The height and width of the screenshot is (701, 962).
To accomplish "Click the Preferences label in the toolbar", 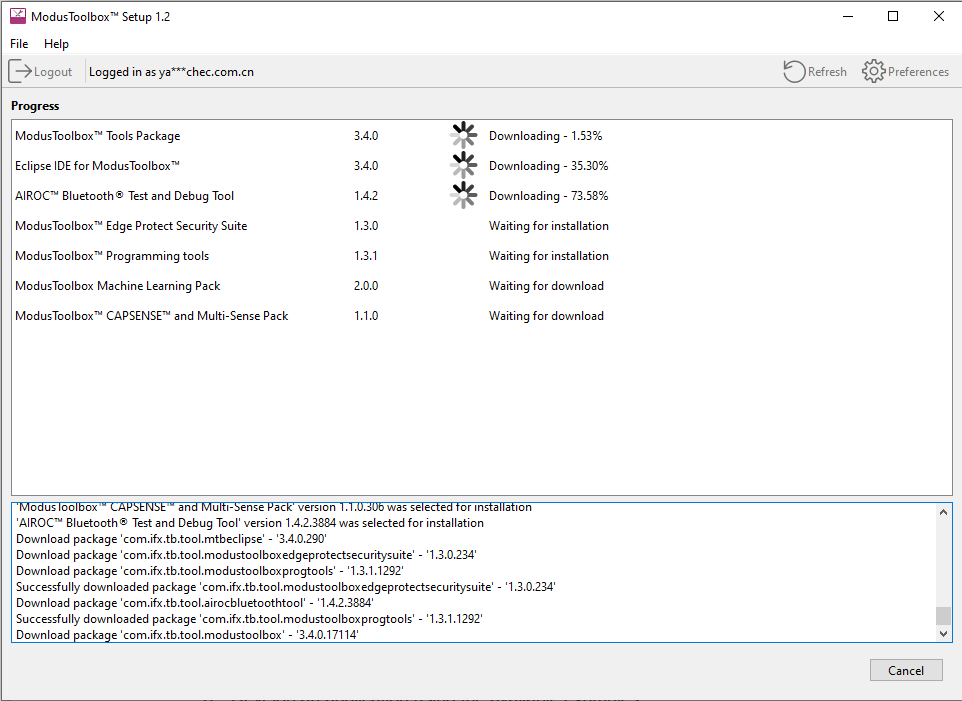I will 918,72.
